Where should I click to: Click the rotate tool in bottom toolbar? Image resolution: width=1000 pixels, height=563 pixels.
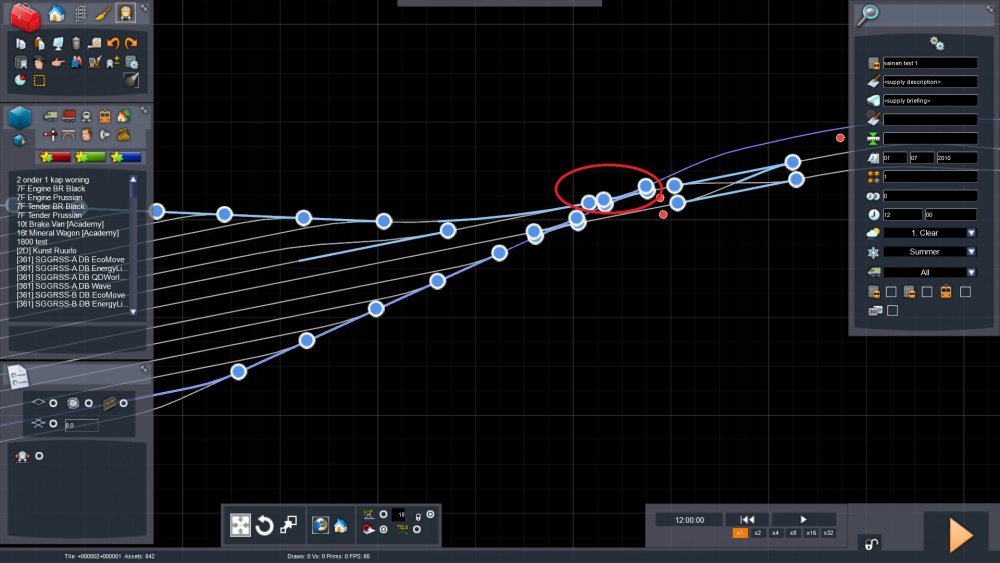(265, 525)
